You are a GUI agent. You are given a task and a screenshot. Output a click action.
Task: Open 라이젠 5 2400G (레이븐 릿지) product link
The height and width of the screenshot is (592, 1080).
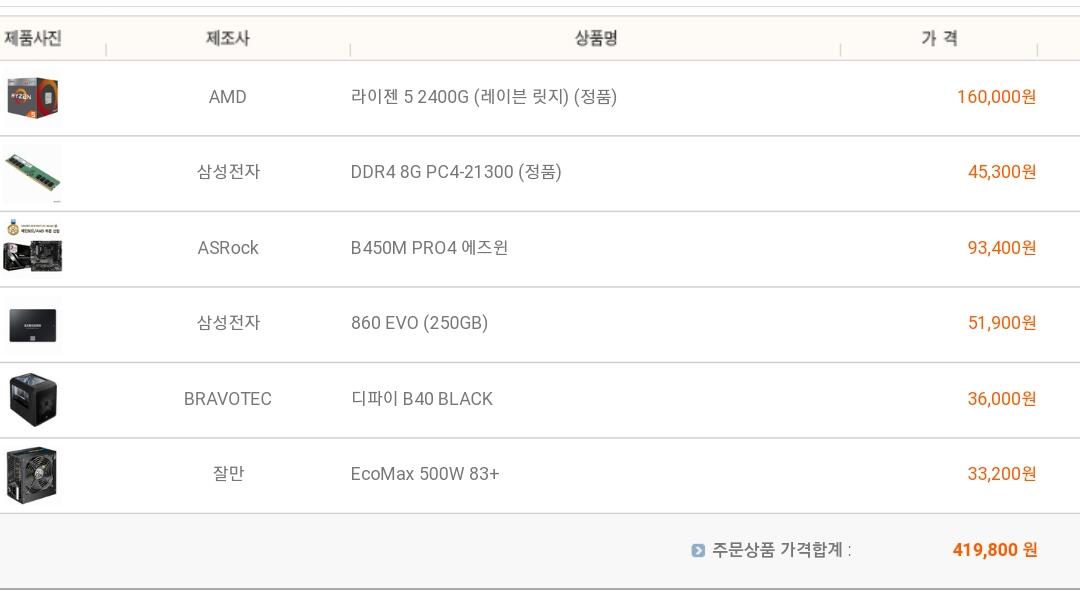[483, 97]
